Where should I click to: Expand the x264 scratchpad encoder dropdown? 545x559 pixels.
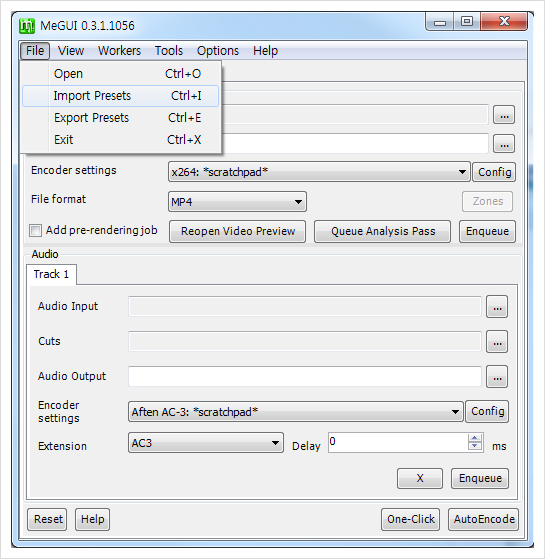[x=319, y=172]
